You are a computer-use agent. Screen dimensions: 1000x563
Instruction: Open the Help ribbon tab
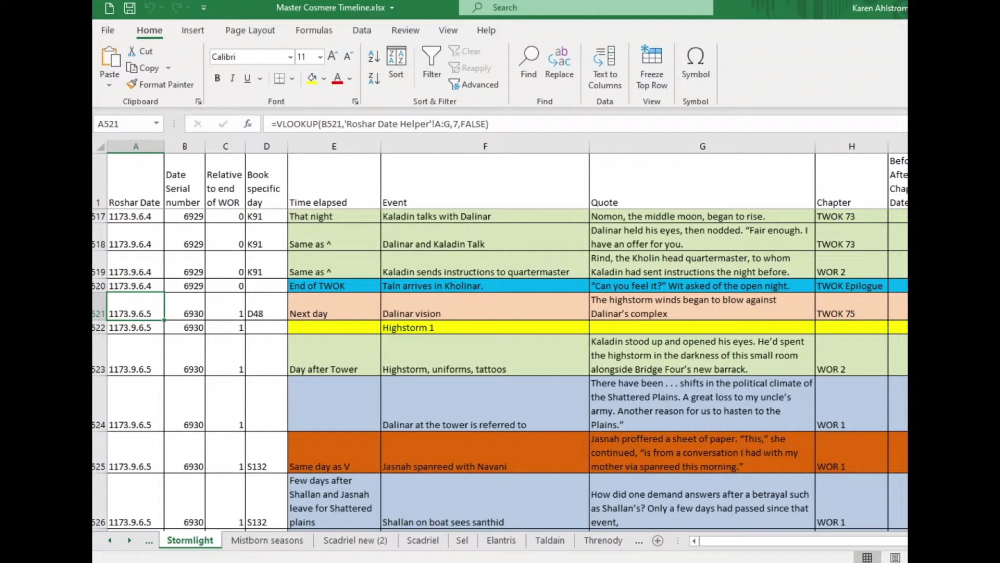[x=486, y=30]
